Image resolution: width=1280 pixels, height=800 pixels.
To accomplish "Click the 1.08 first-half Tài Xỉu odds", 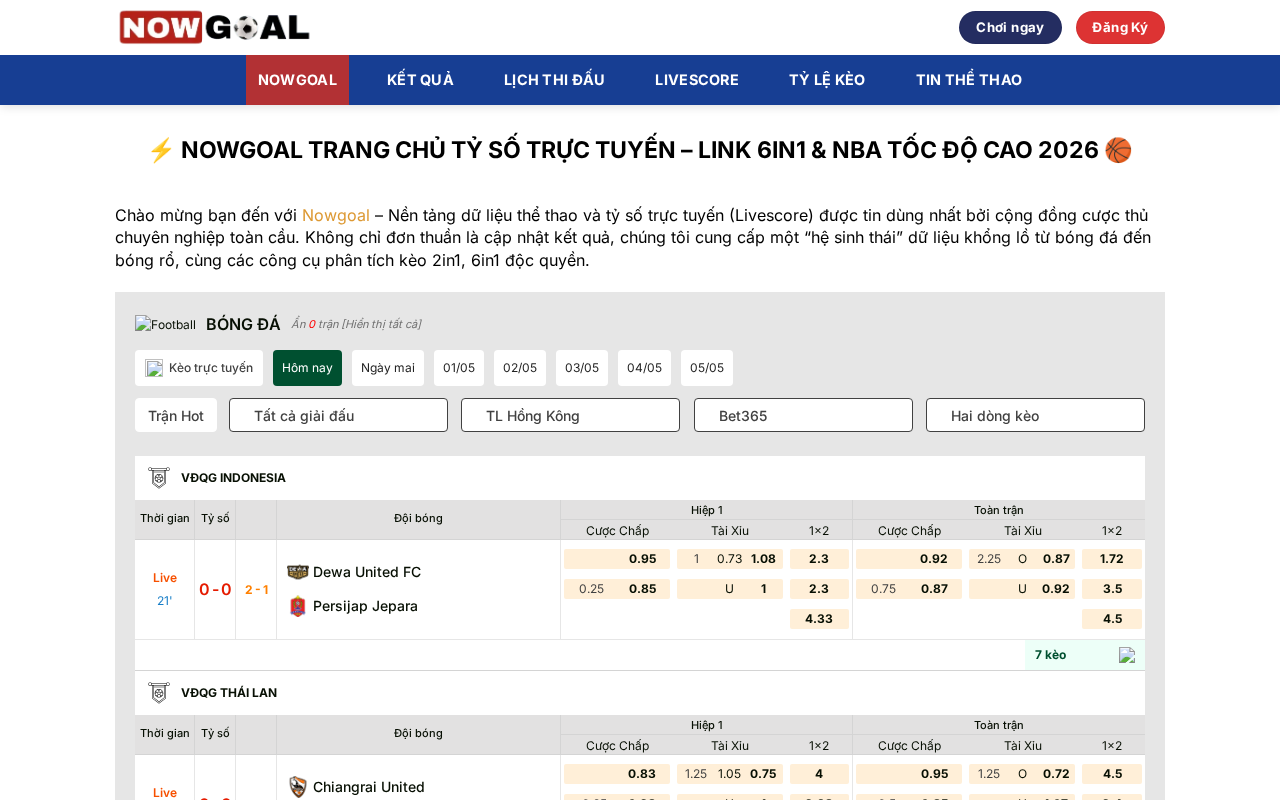I will [x=763, y=559].
